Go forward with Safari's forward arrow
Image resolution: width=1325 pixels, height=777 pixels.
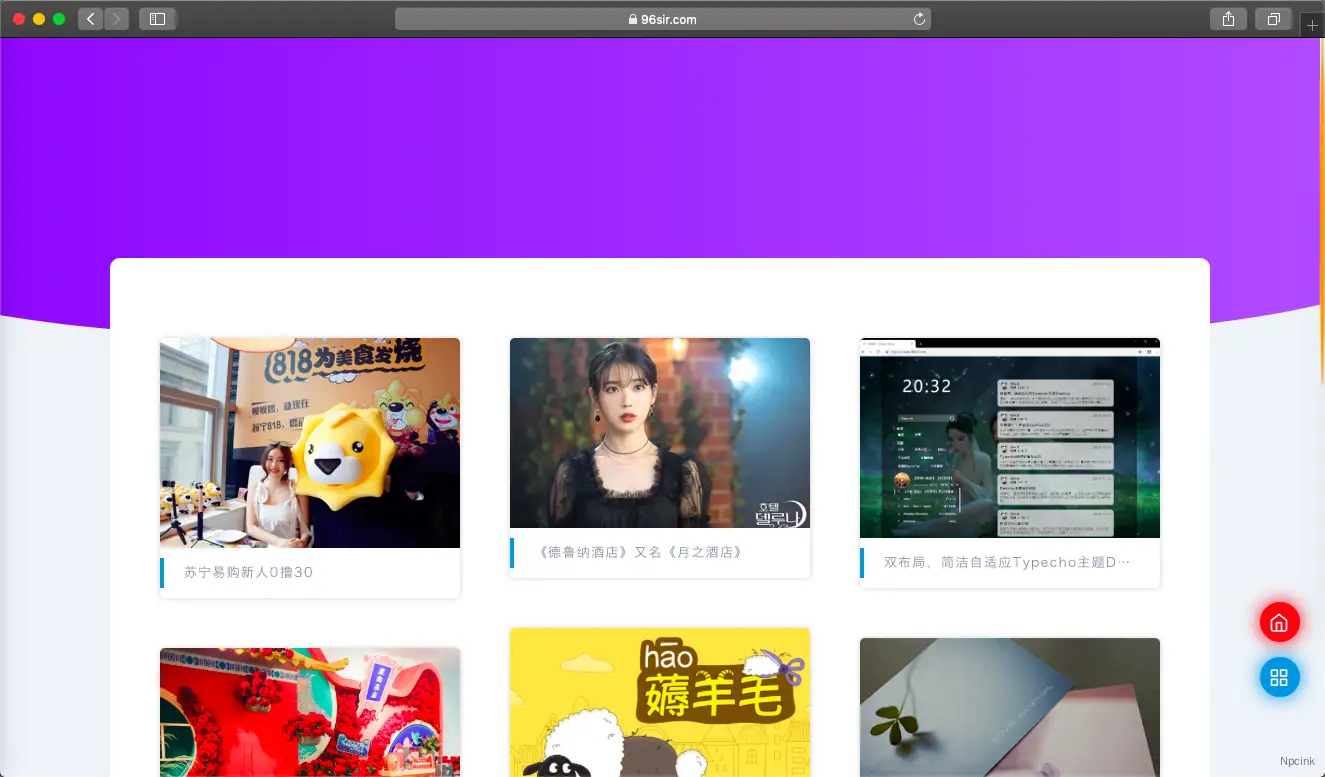coord(116,19)
